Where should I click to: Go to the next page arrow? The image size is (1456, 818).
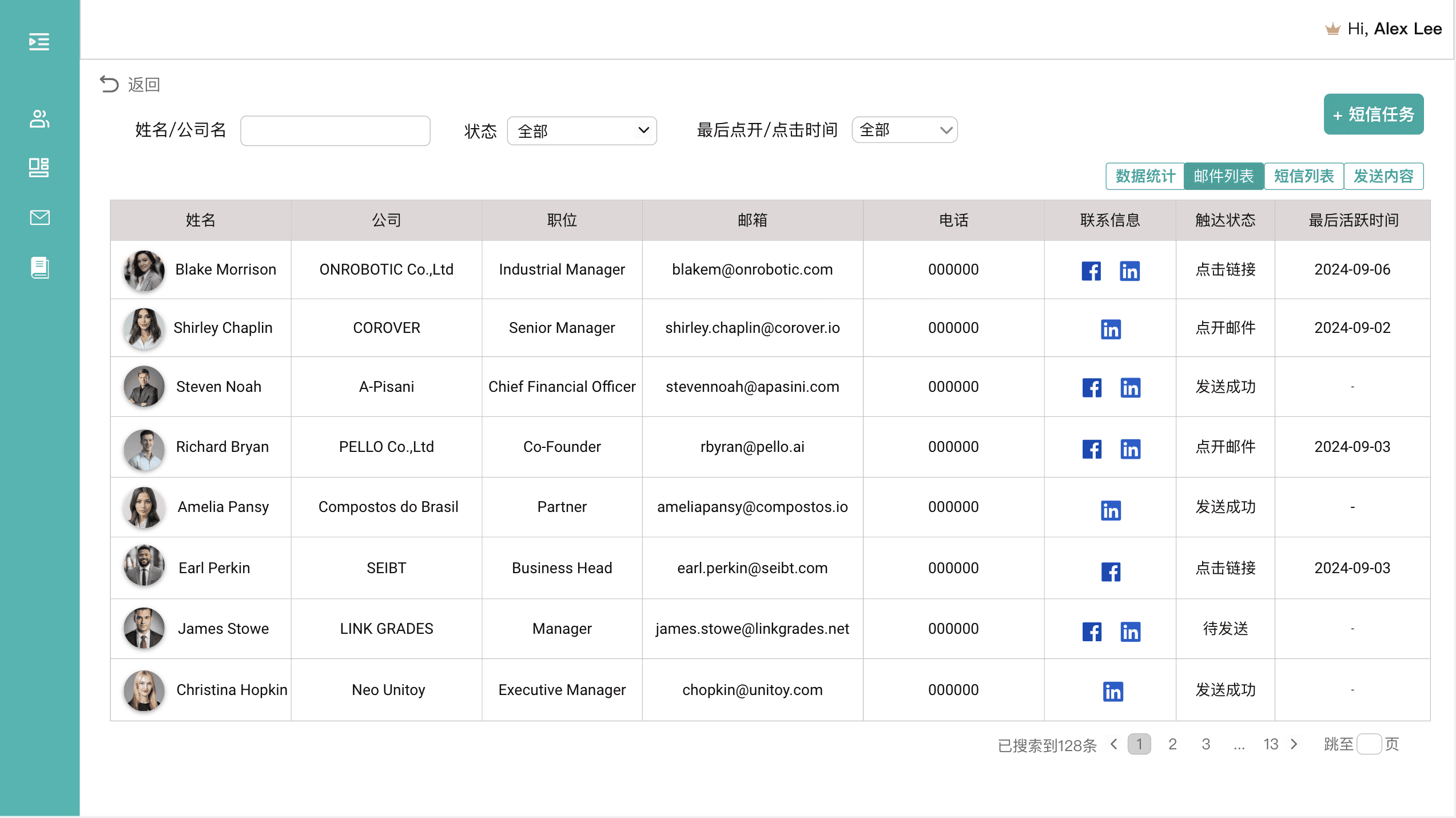click(1294, 744)
